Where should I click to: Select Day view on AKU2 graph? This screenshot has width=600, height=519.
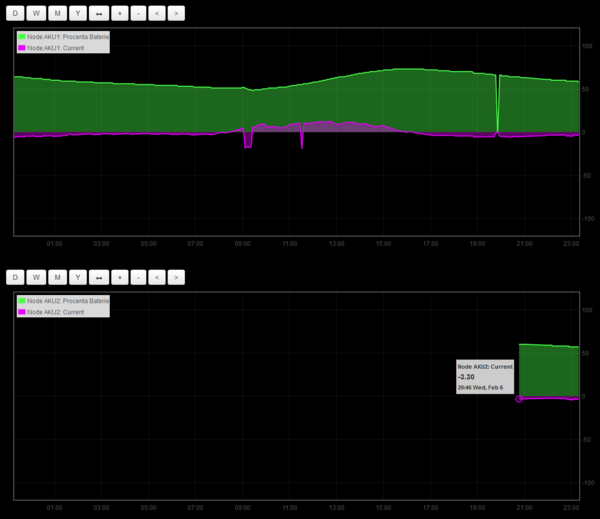click(15, 277)
